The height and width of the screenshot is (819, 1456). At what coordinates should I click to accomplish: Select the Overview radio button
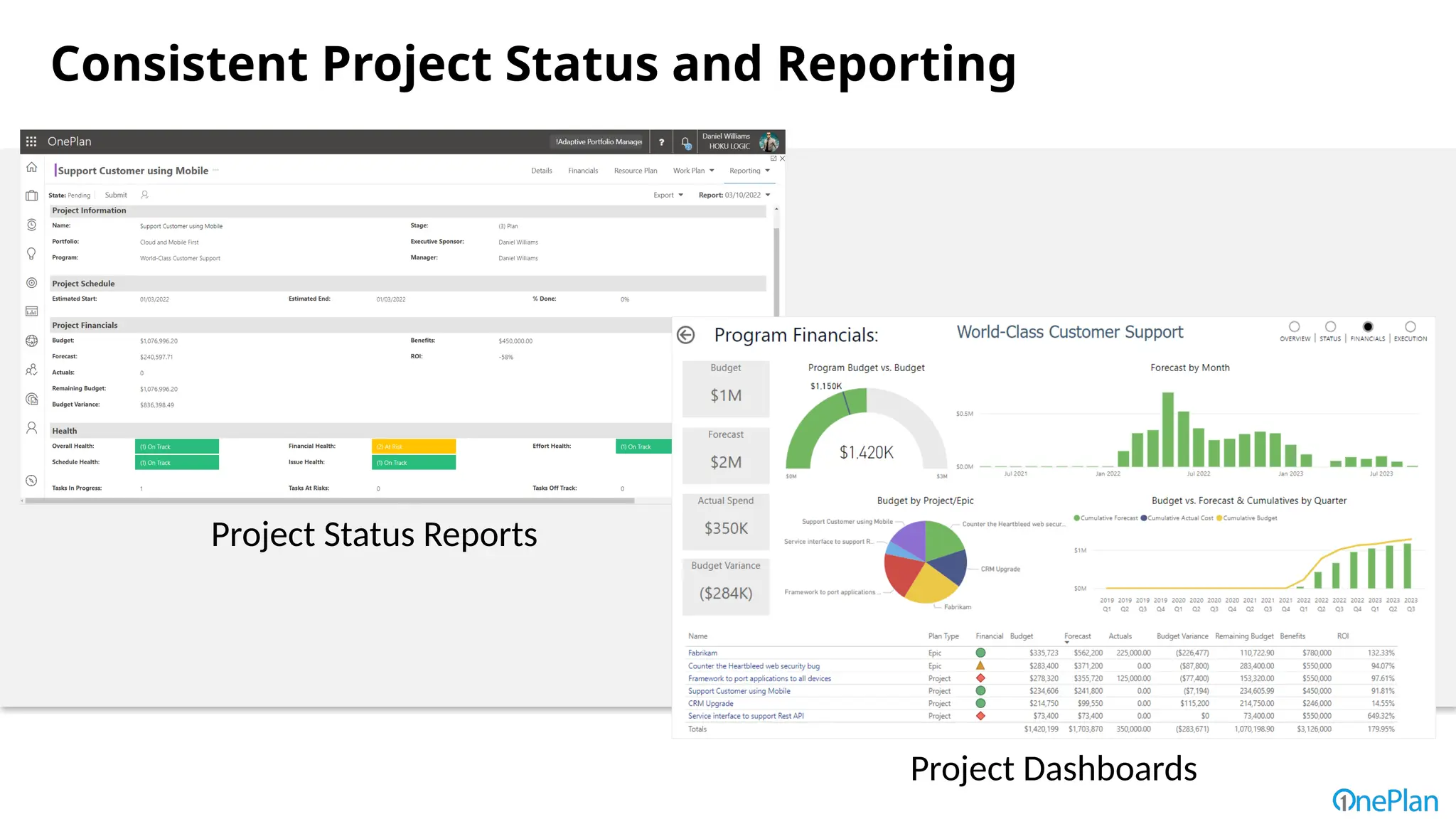click(1295, 327)
